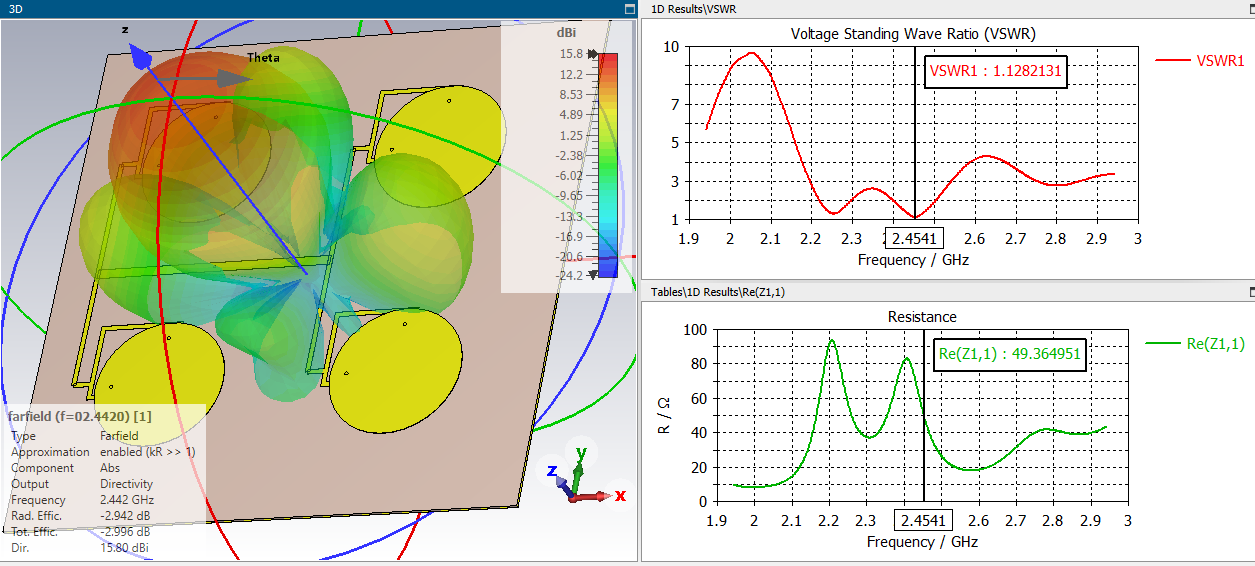Maximize the Re(Z1,1) resistance panel
1255x566 pixels.
(x=1250, y=291)
